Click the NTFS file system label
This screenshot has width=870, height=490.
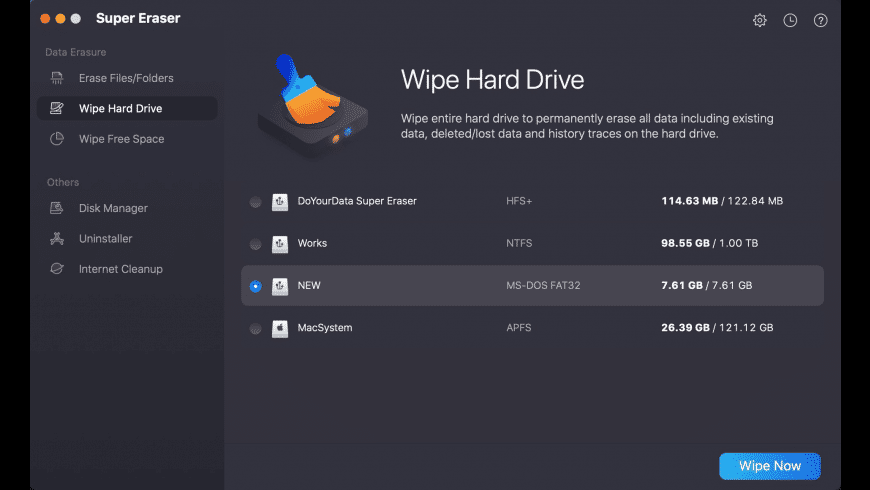tap(519, 243)
